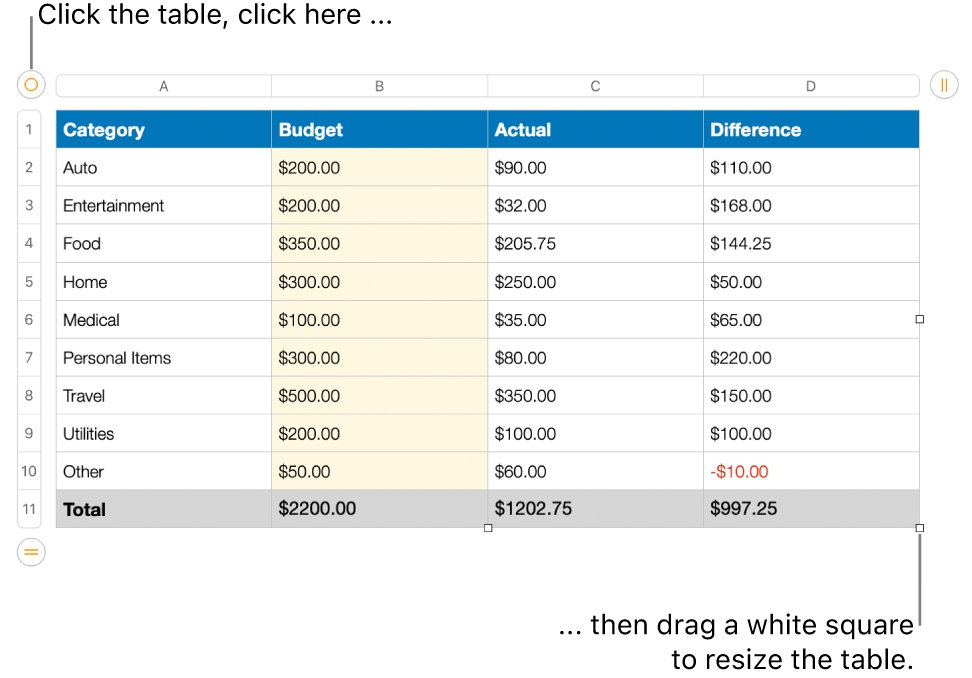Tap the bottom-right table resize handle
This screenshot has height=678, width=972.
point(918,528)
